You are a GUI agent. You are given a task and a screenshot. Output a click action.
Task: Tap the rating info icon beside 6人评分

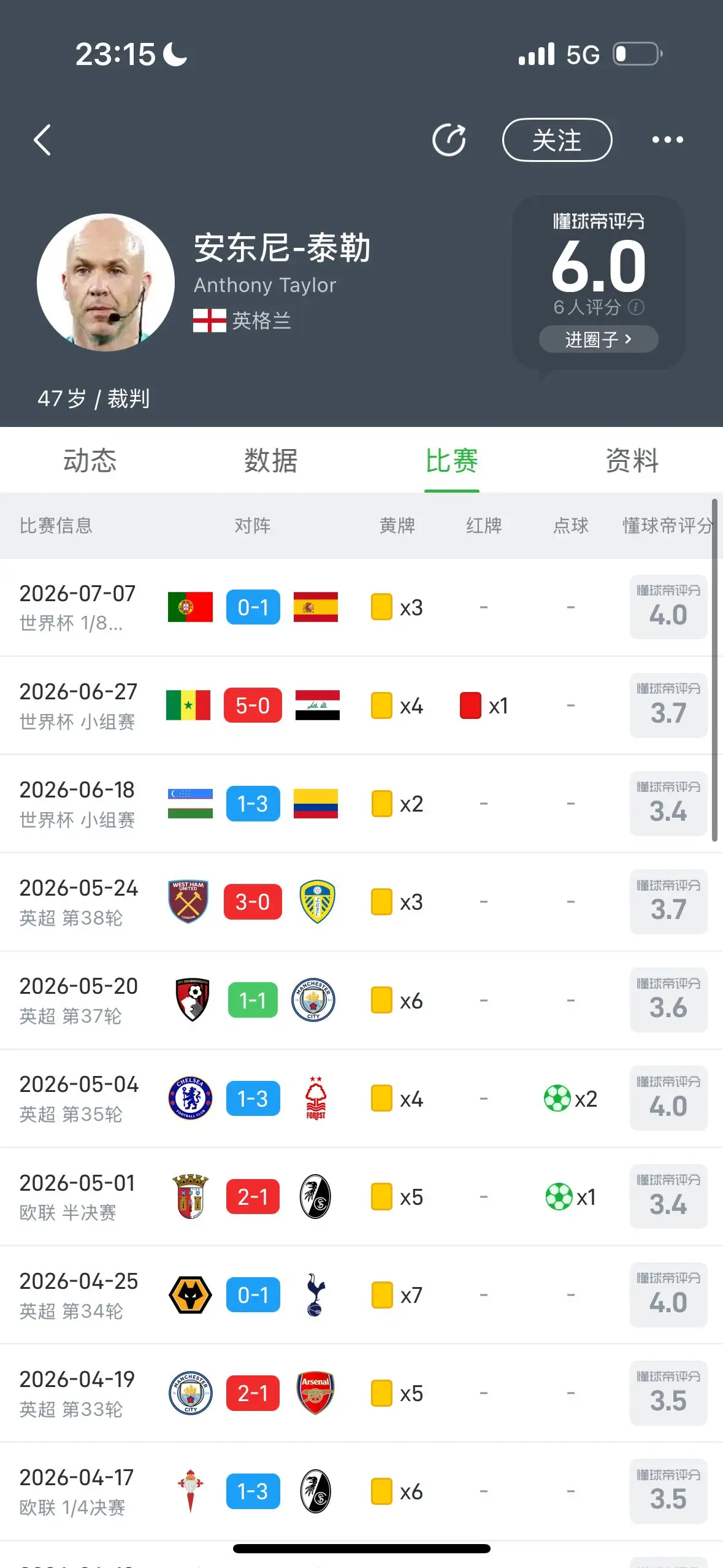click(x=637, y=307)
